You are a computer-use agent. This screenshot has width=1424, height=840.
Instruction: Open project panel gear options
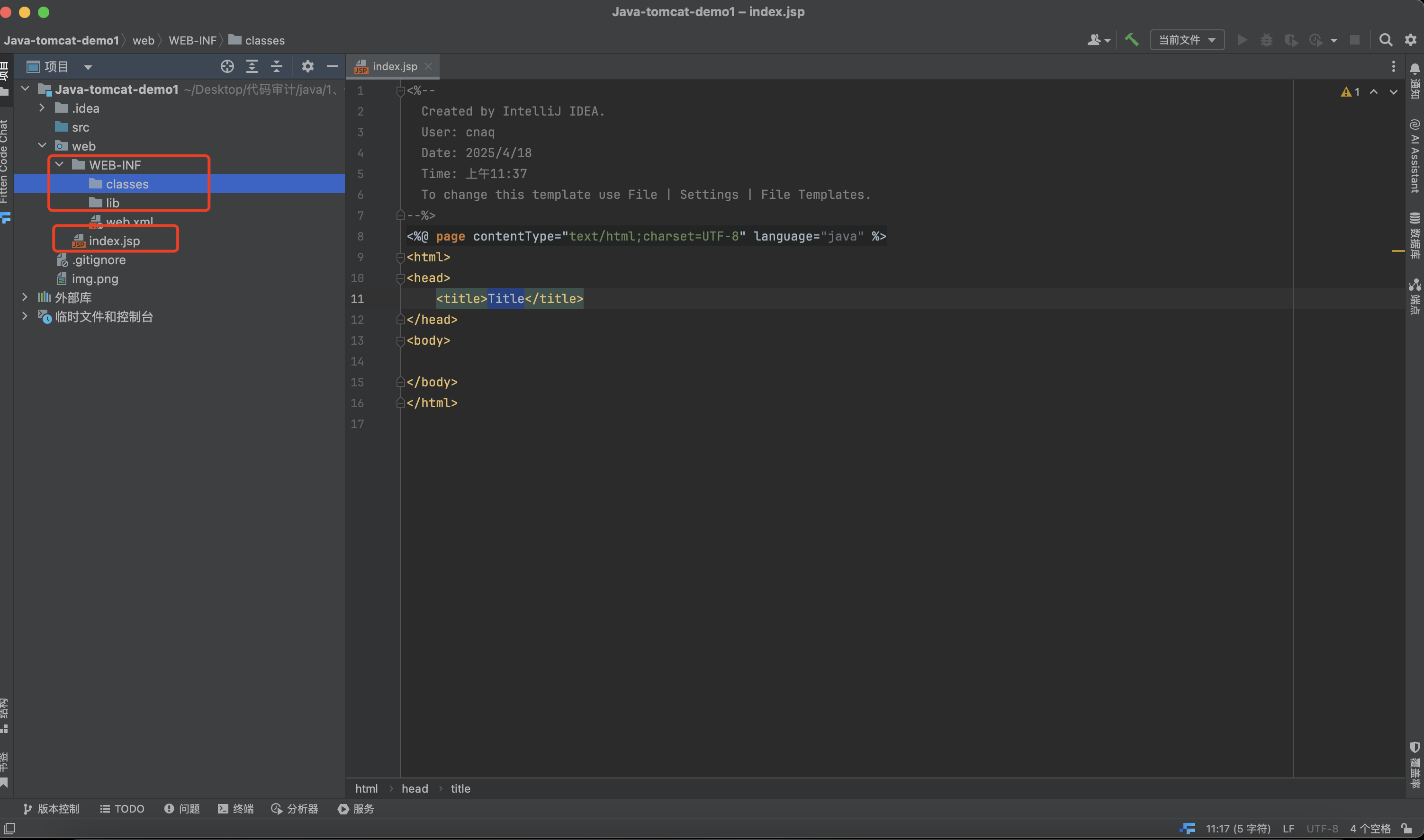(x=307, y=67)
